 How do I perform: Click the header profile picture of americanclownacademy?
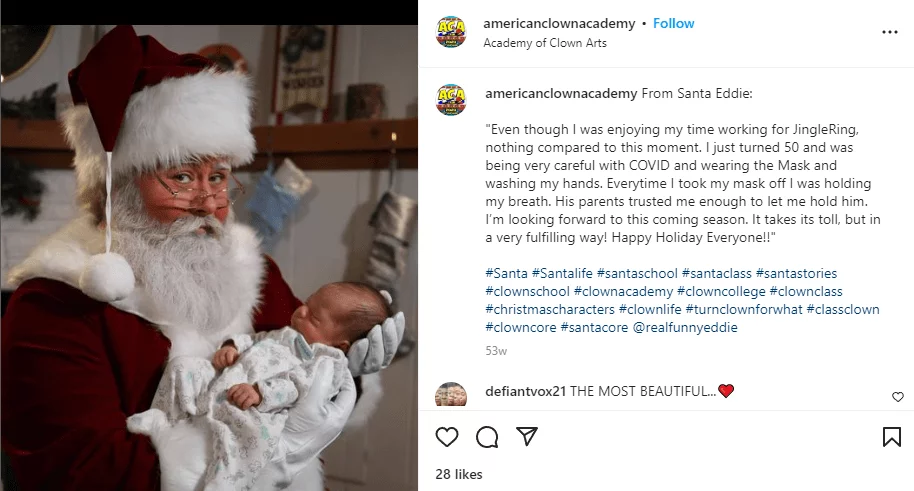click(x=451, y=32)
